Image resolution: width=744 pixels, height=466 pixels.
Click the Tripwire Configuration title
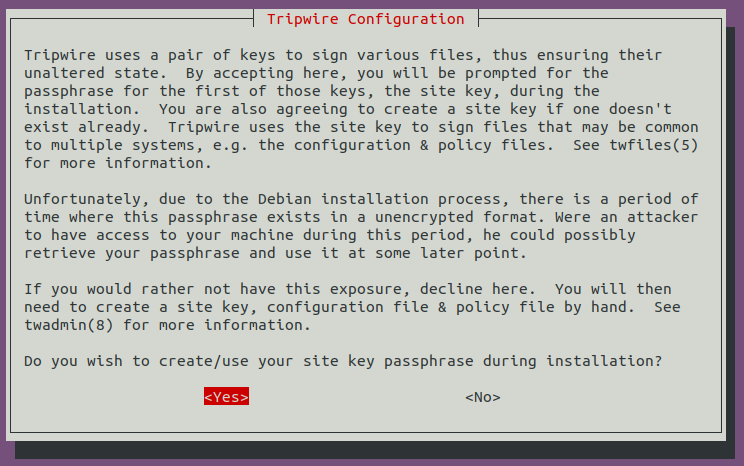(365, 19)
